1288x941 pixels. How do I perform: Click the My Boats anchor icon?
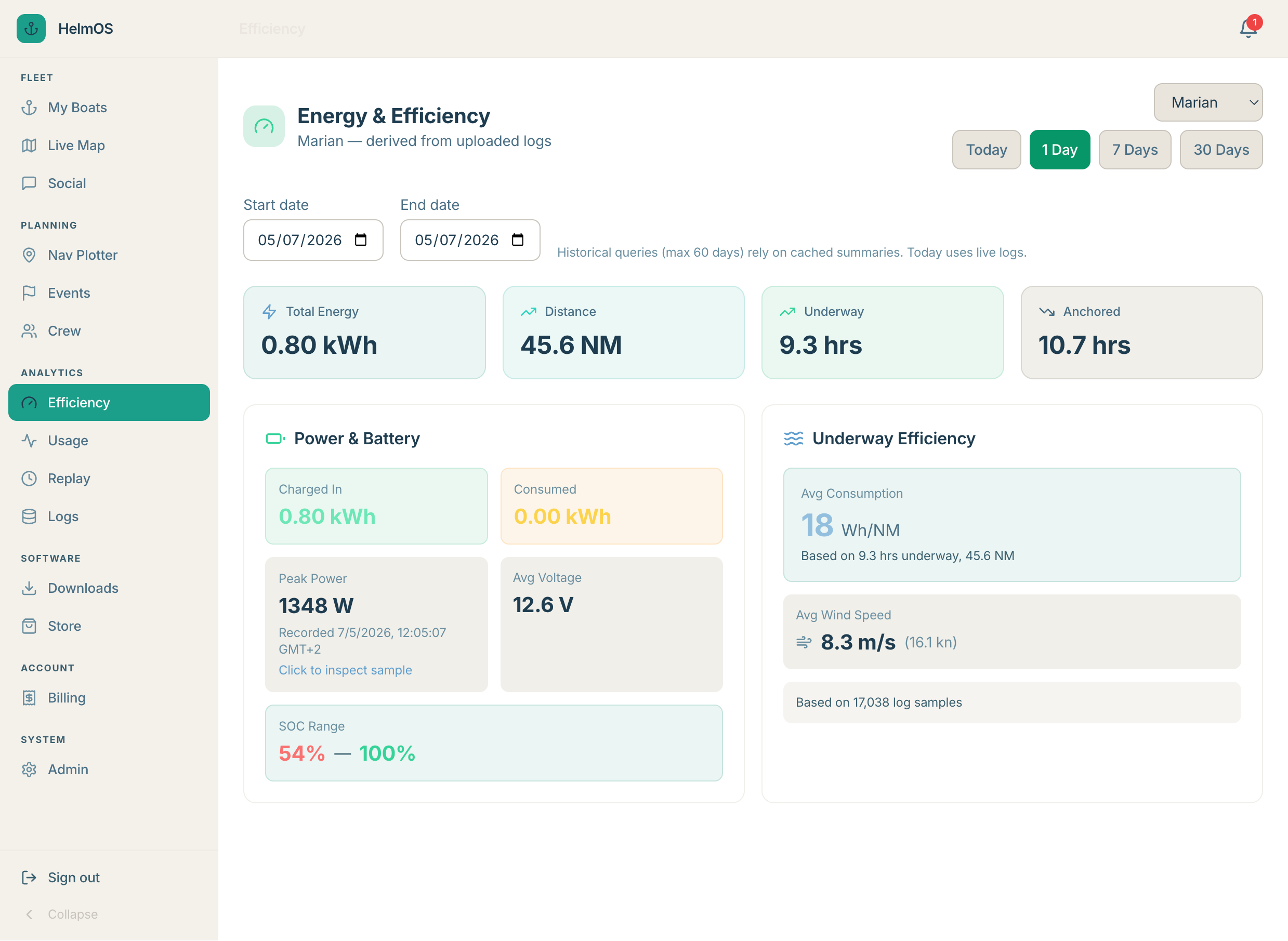29,108
